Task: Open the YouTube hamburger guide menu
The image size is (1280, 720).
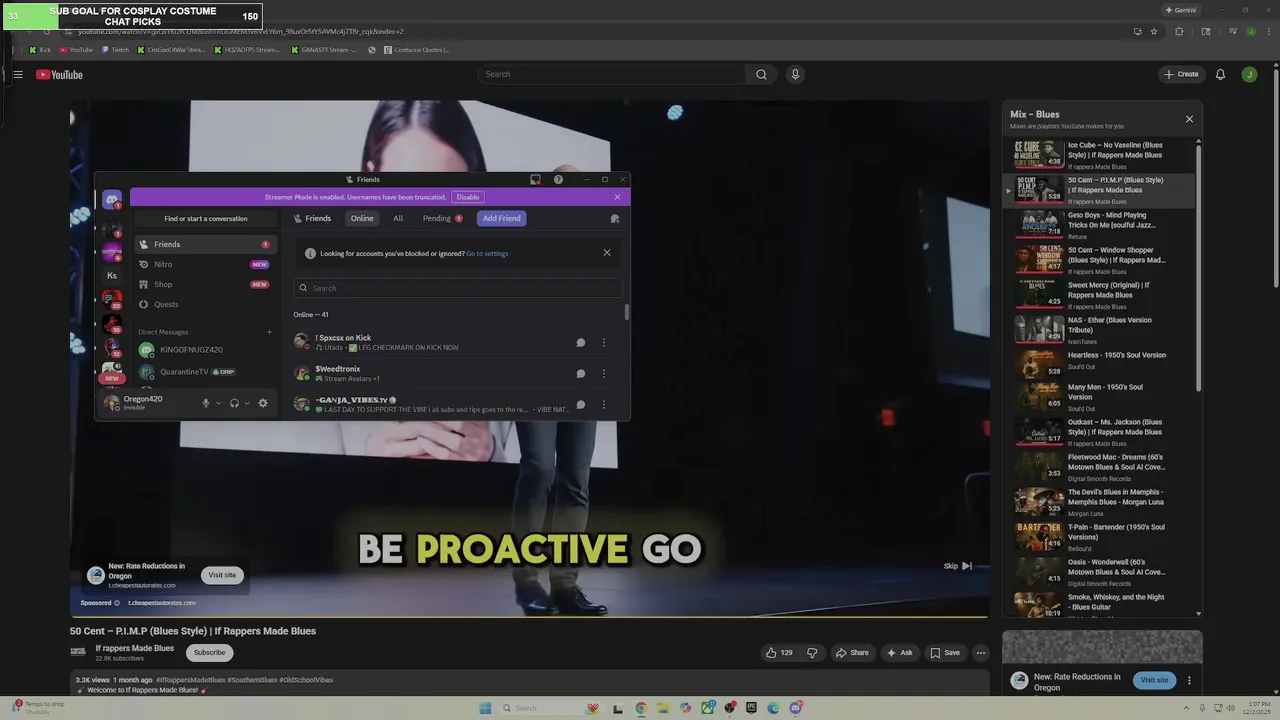Action: click(18, 74)
